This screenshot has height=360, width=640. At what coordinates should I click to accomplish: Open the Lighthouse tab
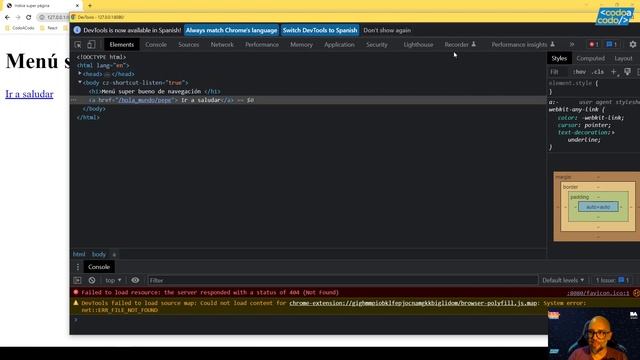point(418,44)
